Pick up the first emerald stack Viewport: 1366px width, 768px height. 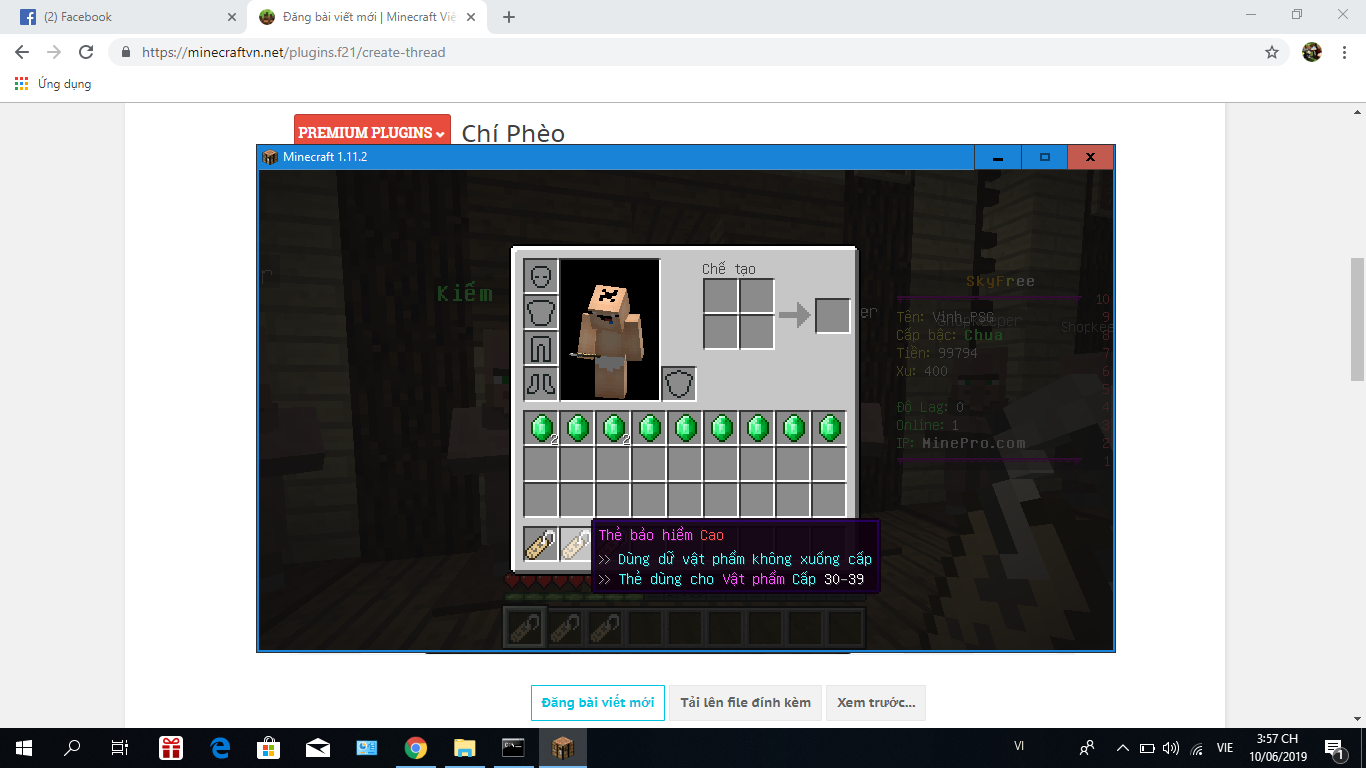pyautogui.click(x=541, y=428)
